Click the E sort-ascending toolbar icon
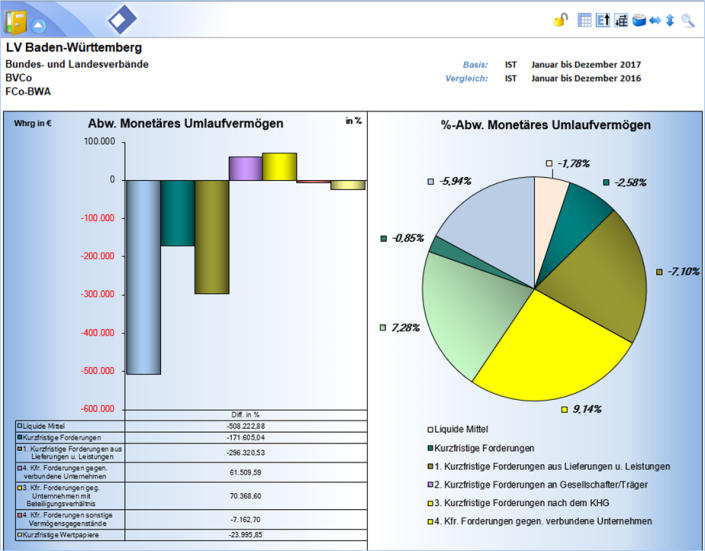 point(603,20)
